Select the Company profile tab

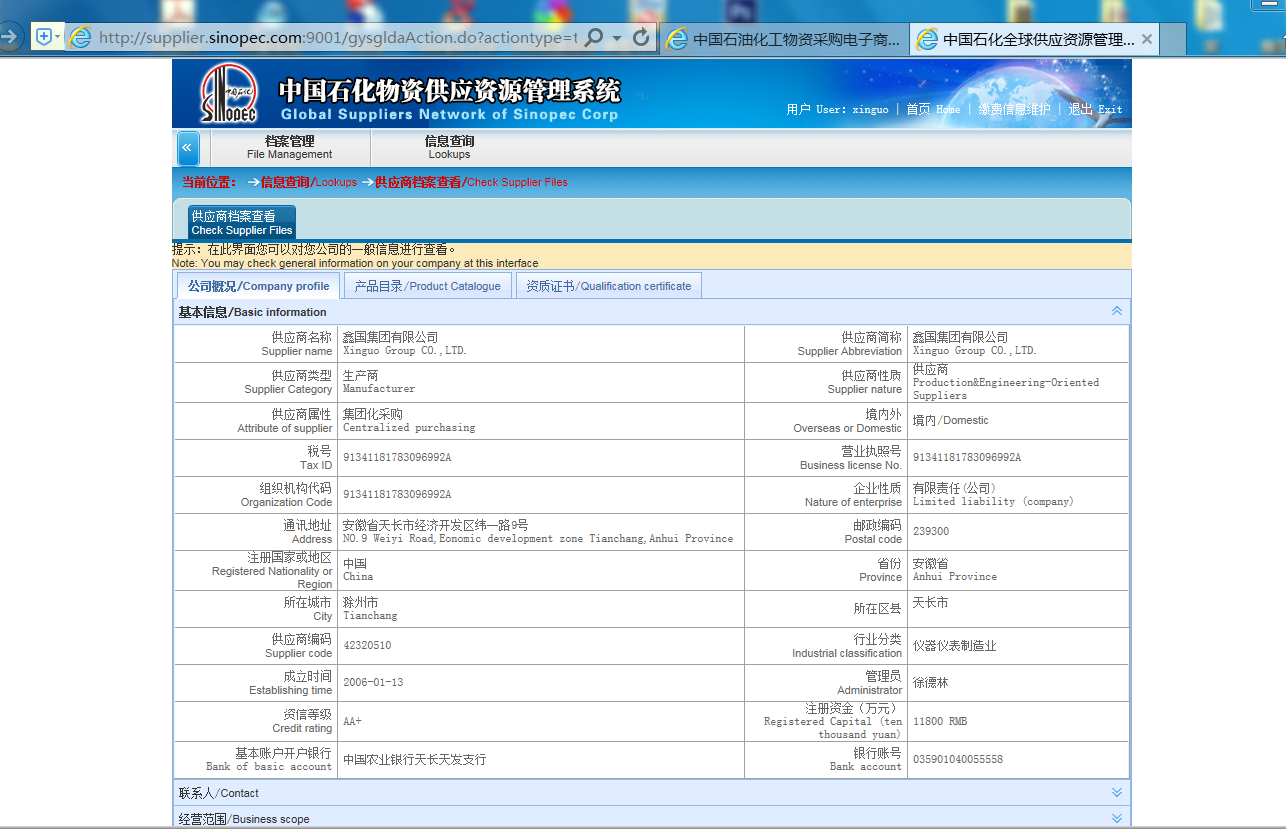(x=258, y=286)
